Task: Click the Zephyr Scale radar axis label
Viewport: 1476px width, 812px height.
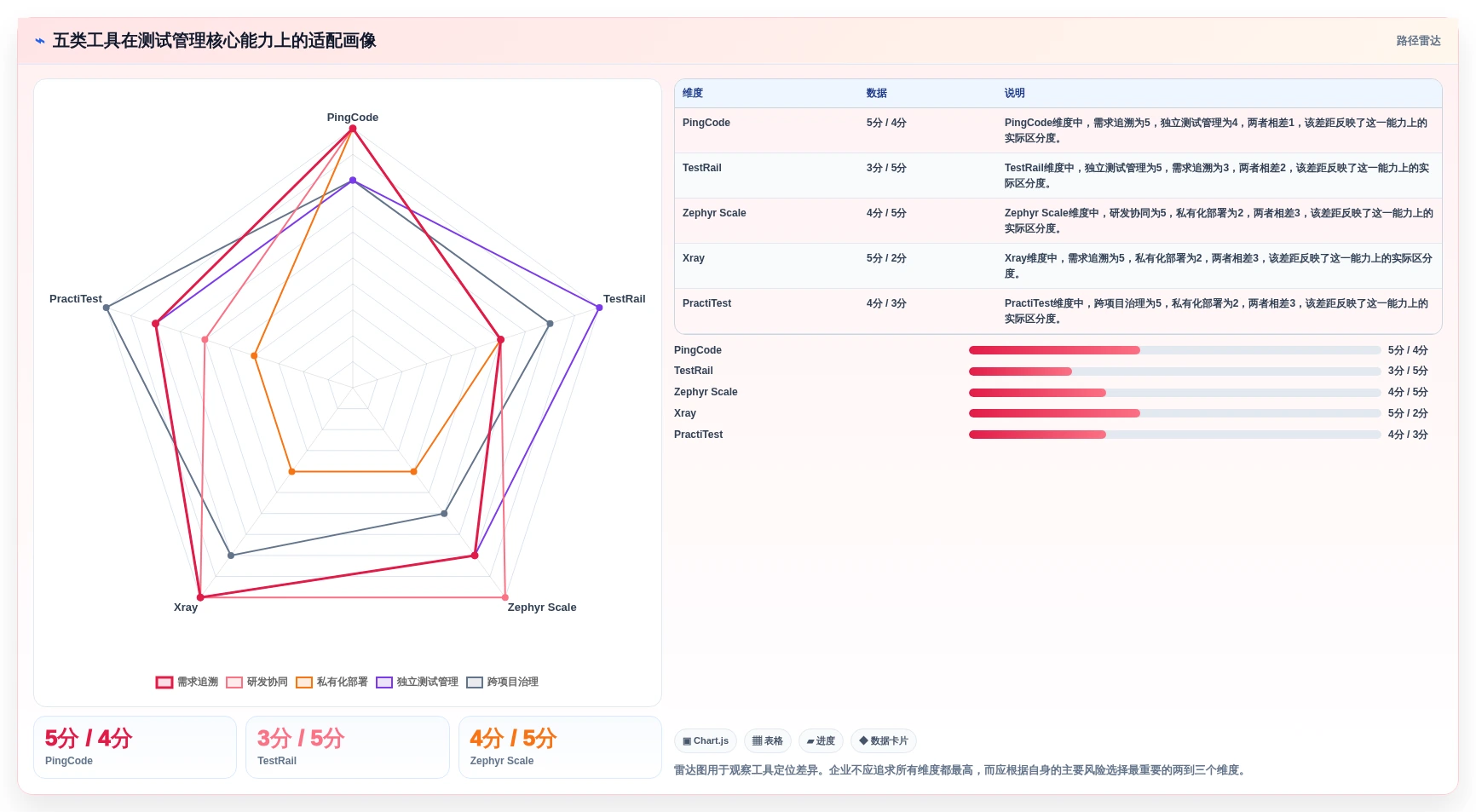Action: coord(542,608)
